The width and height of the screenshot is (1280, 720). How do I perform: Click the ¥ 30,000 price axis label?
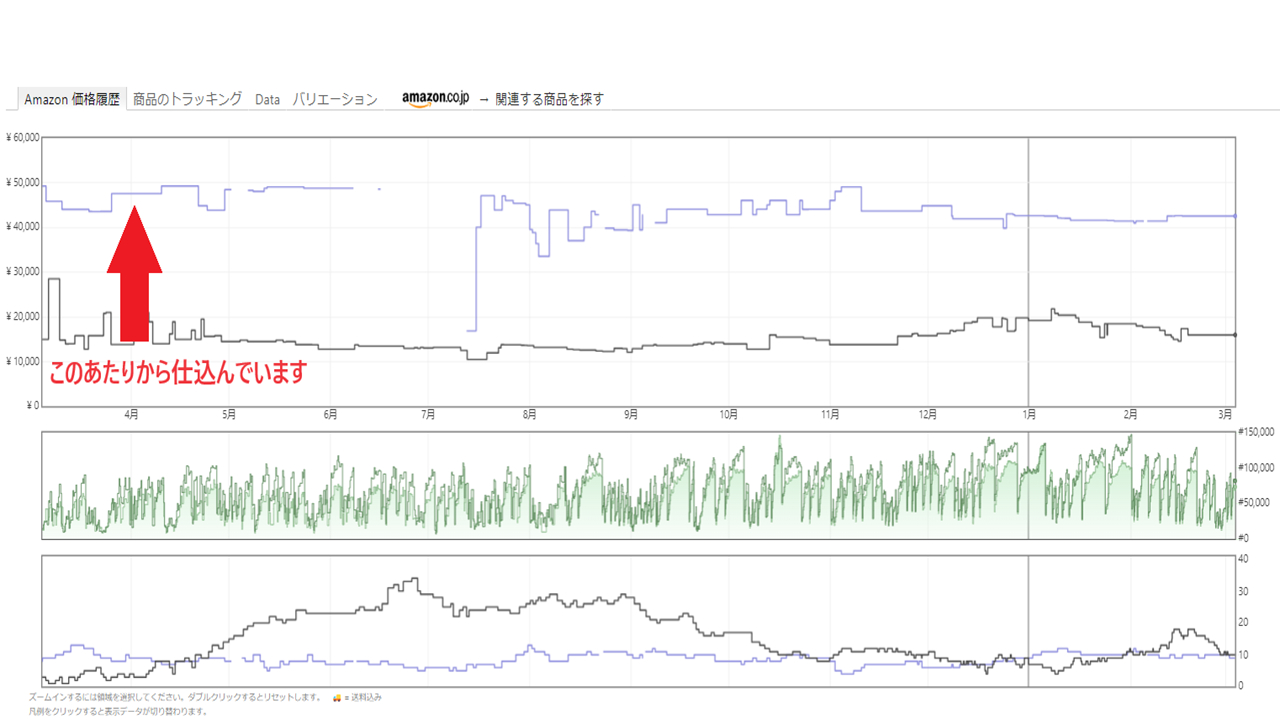coord(21,272)
